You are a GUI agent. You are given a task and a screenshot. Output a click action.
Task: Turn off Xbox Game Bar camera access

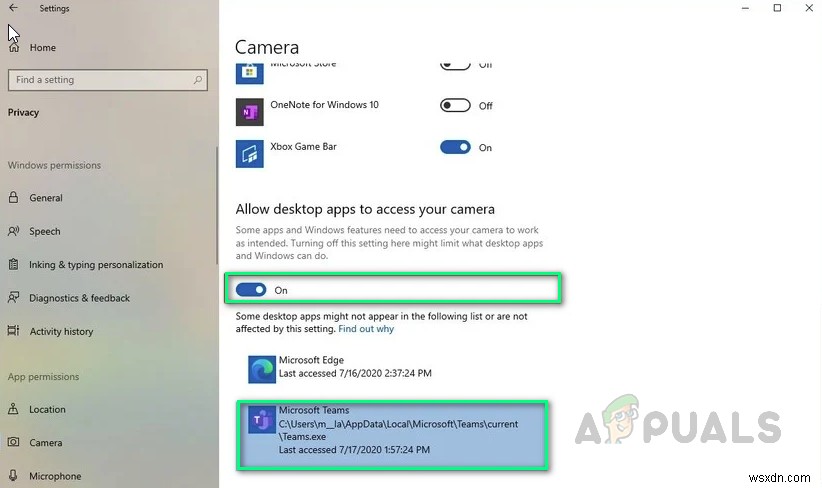pos(455,147)
